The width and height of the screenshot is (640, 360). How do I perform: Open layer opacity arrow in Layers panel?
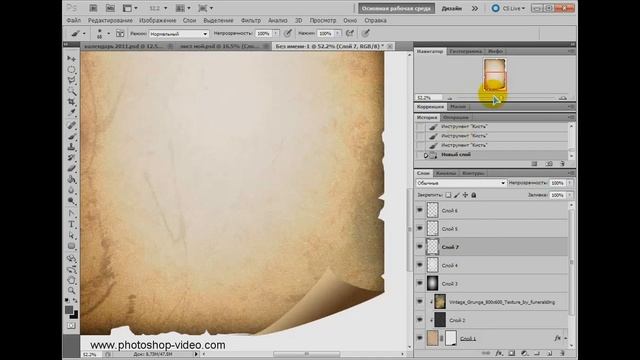570,183
